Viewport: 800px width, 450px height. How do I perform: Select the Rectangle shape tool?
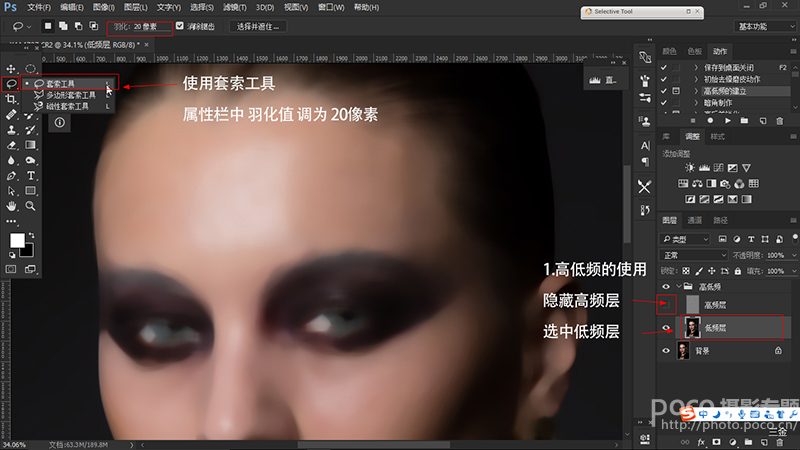[x=31, y=191]
